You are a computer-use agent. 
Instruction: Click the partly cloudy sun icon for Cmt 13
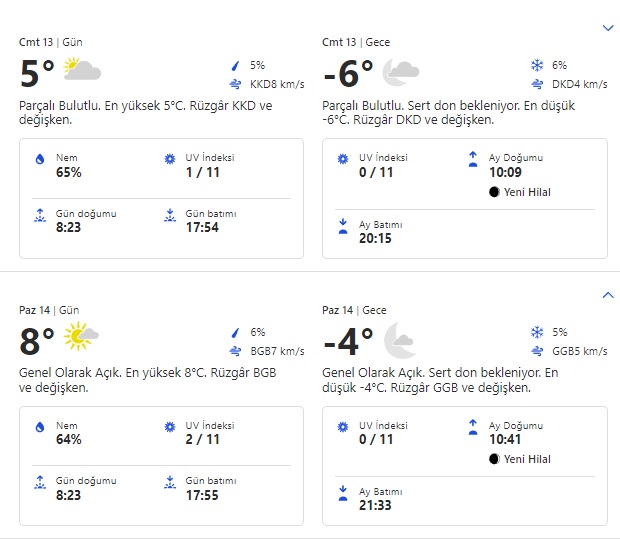(x=81, y=70)
